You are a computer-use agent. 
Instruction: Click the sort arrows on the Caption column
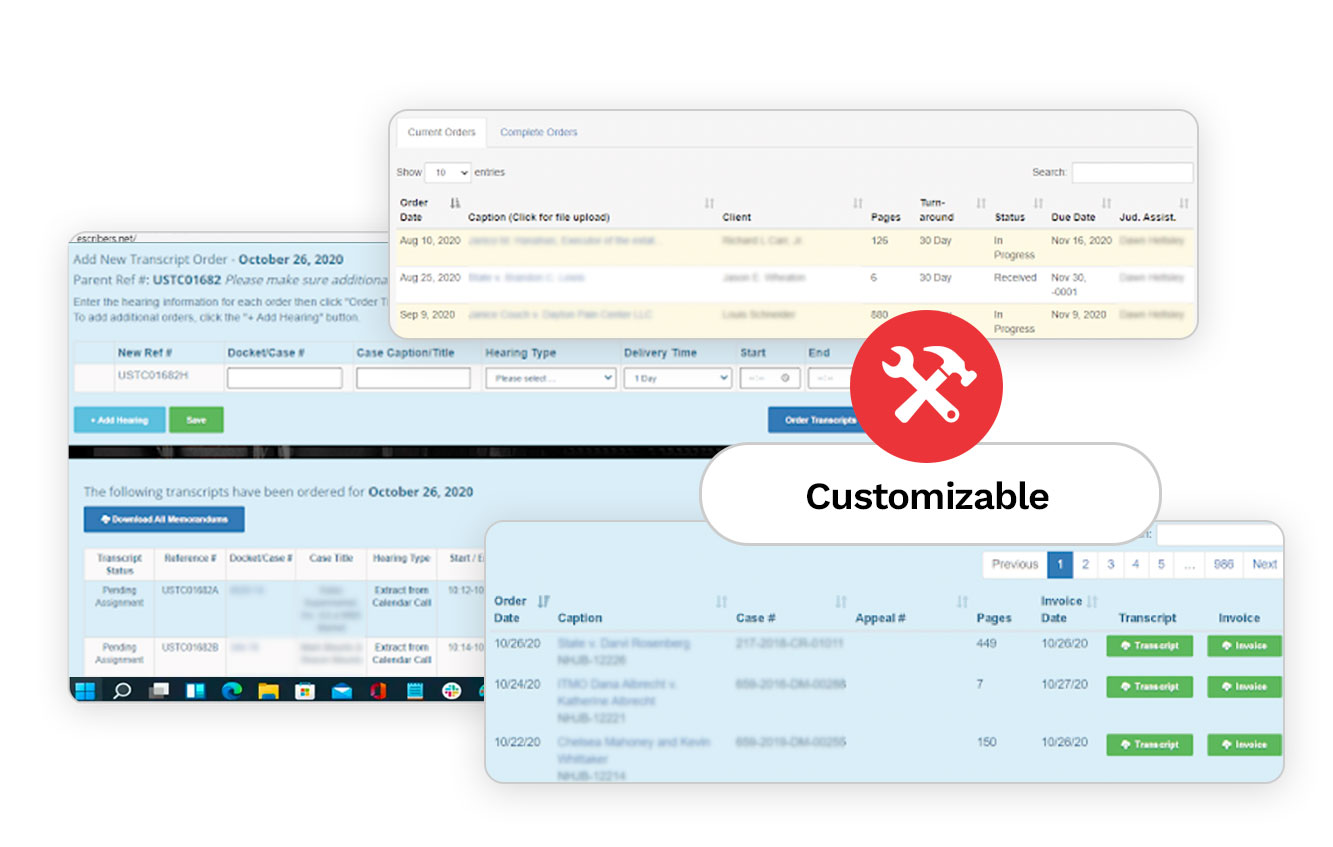(x=721, y=601)
